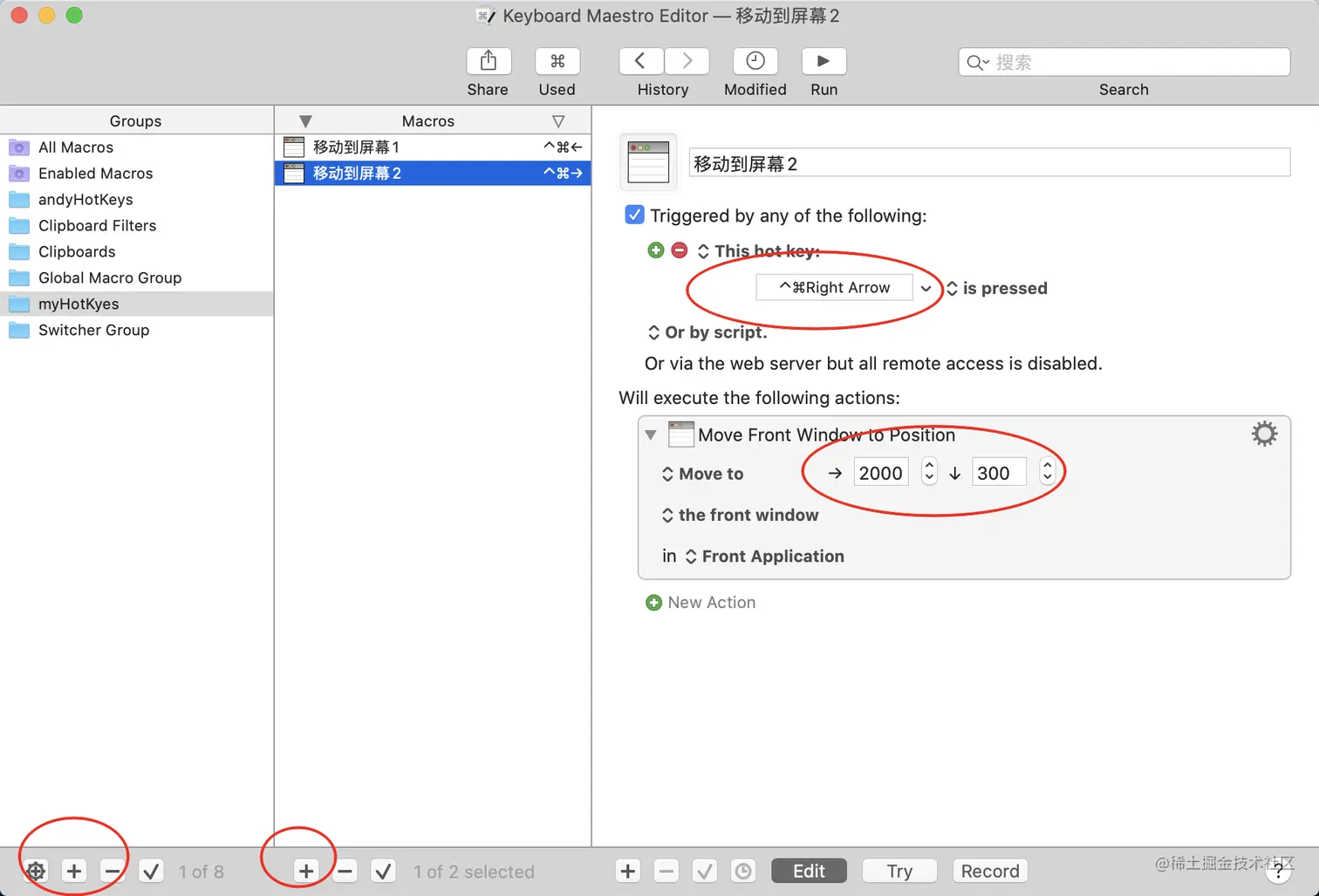The height and width of the screenshot is (896, 1319).
Task: Open the andyHotKeys group folder
Action: click(x=137, y=200)
